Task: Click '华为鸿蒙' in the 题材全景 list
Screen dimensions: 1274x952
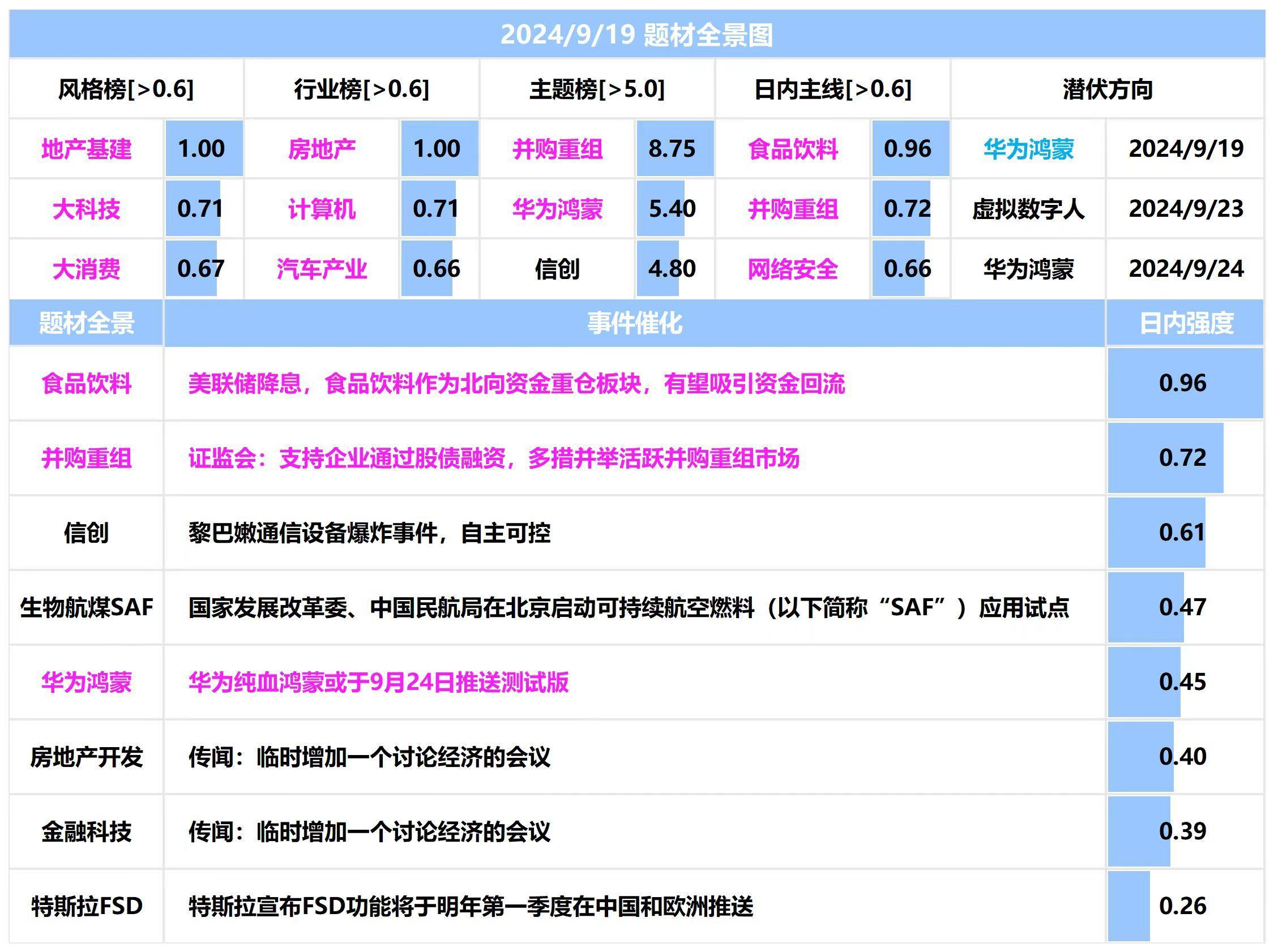Action: click(87, 682)
